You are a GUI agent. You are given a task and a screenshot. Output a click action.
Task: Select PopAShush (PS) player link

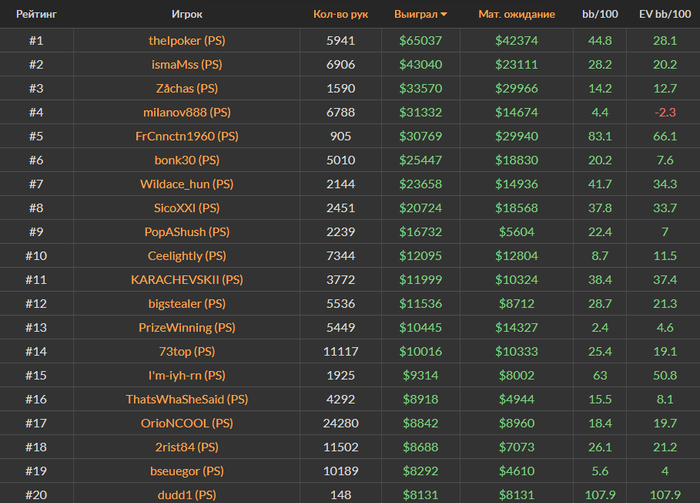[x=187, y=232]
